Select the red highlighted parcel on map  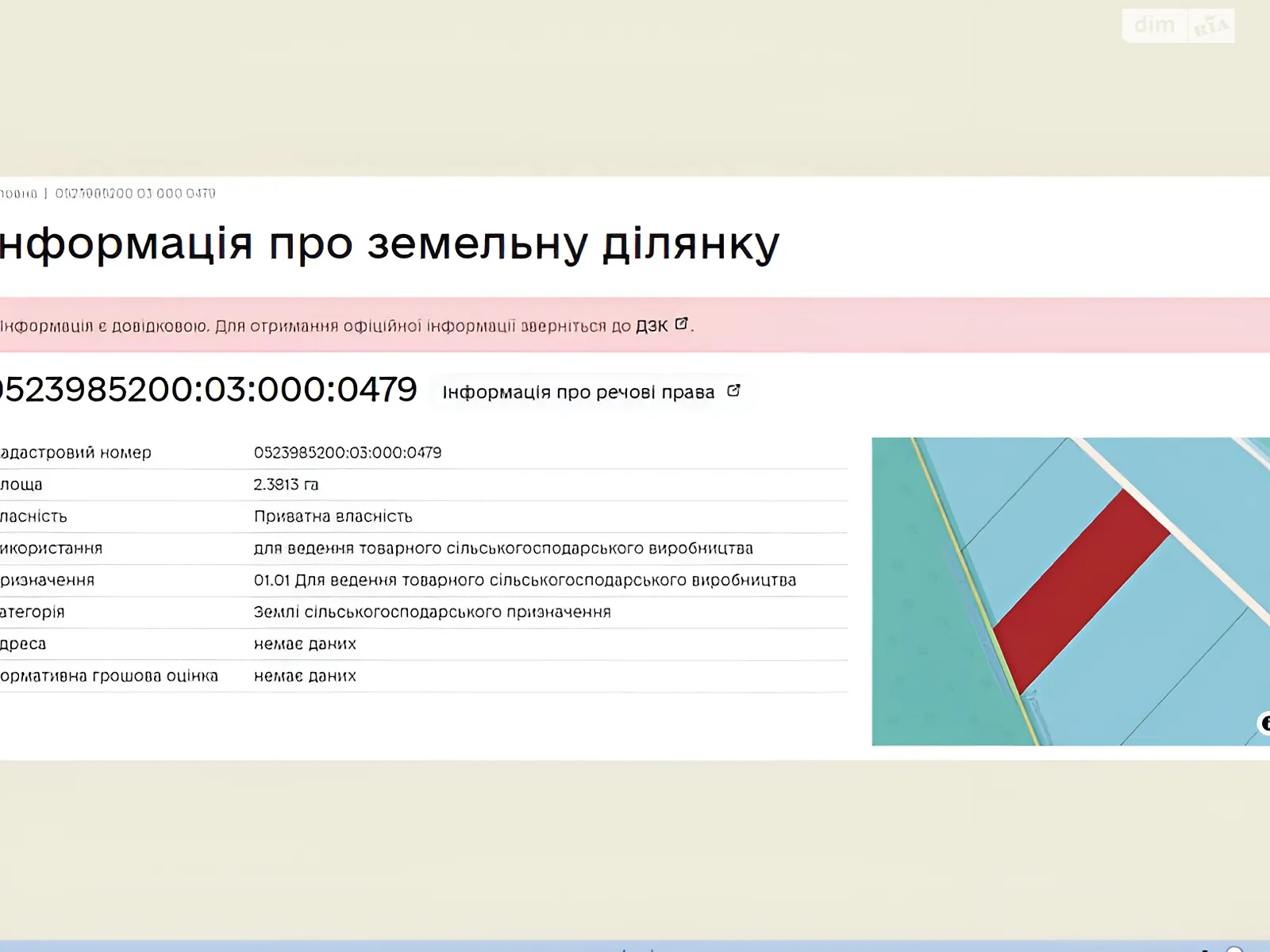1079,591
